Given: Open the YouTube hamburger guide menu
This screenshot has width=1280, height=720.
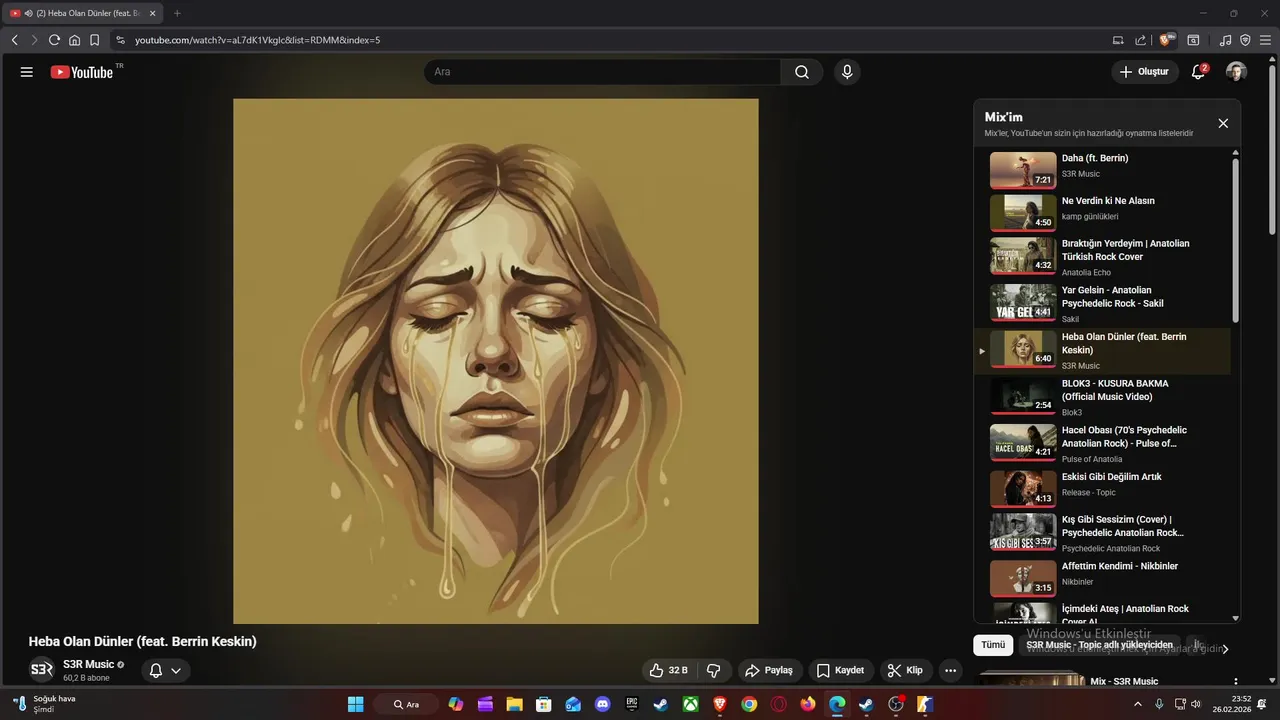Looking at the screenshot, I should tap(27, 72).
